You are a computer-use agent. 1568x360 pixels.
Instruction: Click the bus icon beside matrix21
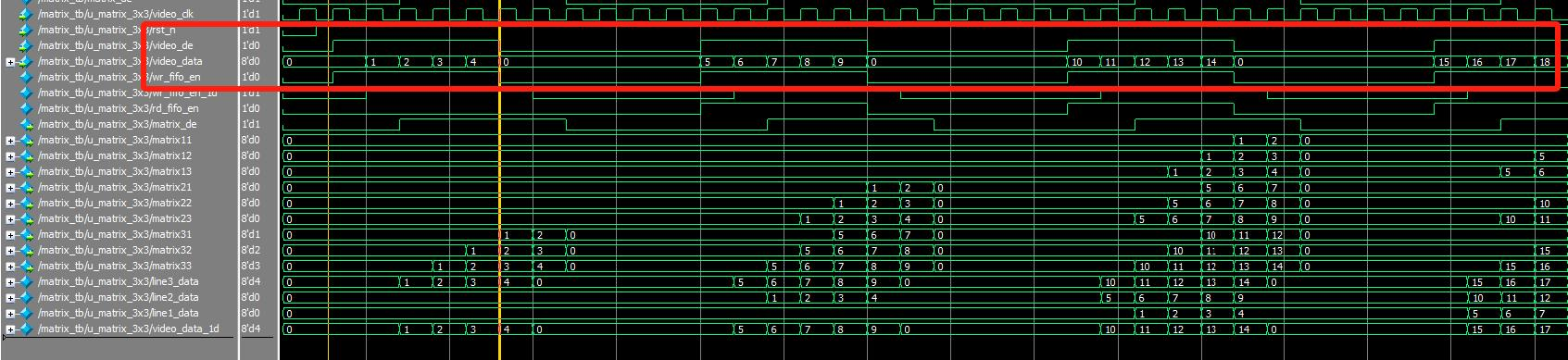click(26, 188)
